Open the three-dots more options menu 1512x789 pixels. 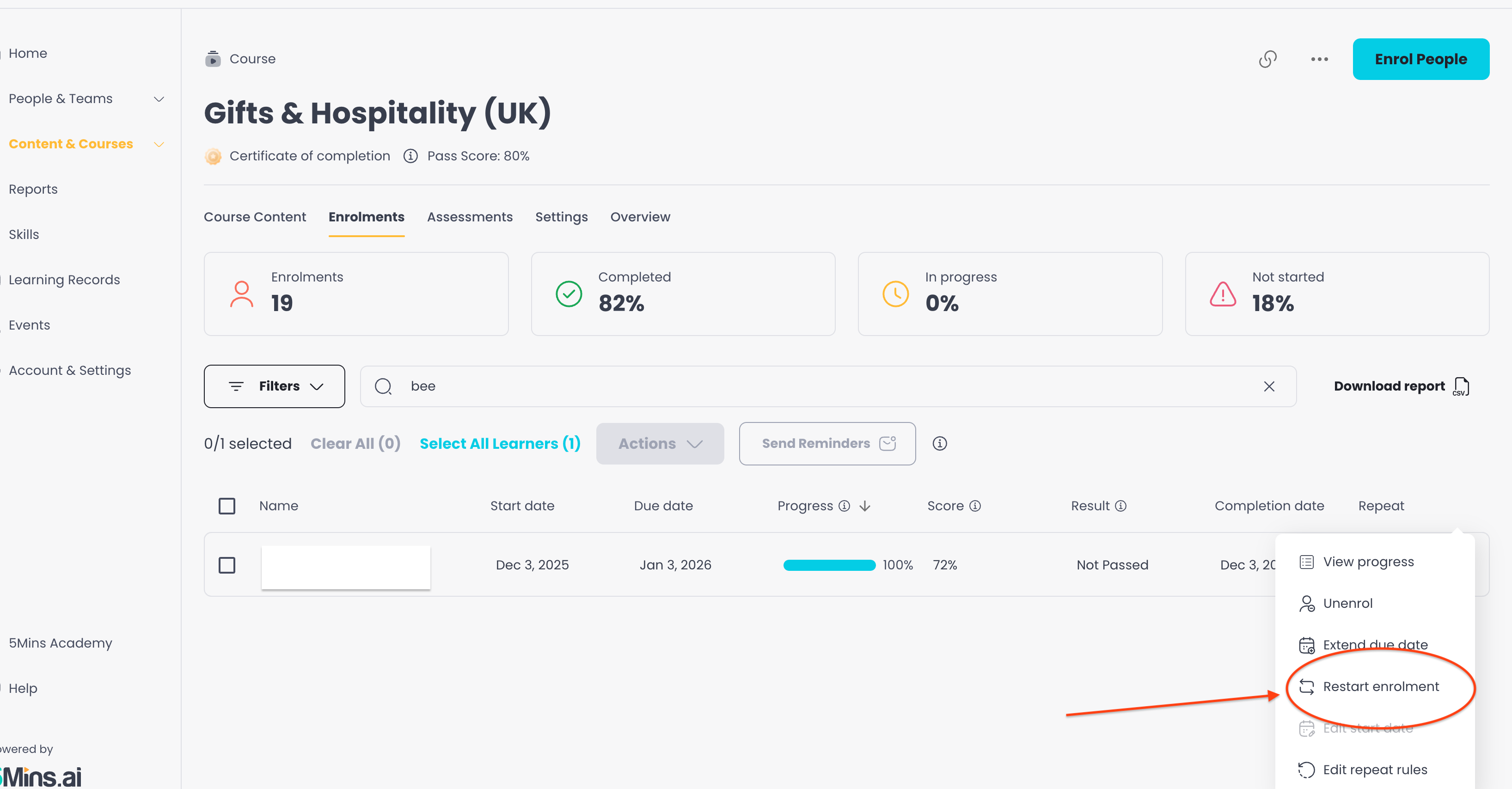pyautogui.click(x=1319, y=59)
